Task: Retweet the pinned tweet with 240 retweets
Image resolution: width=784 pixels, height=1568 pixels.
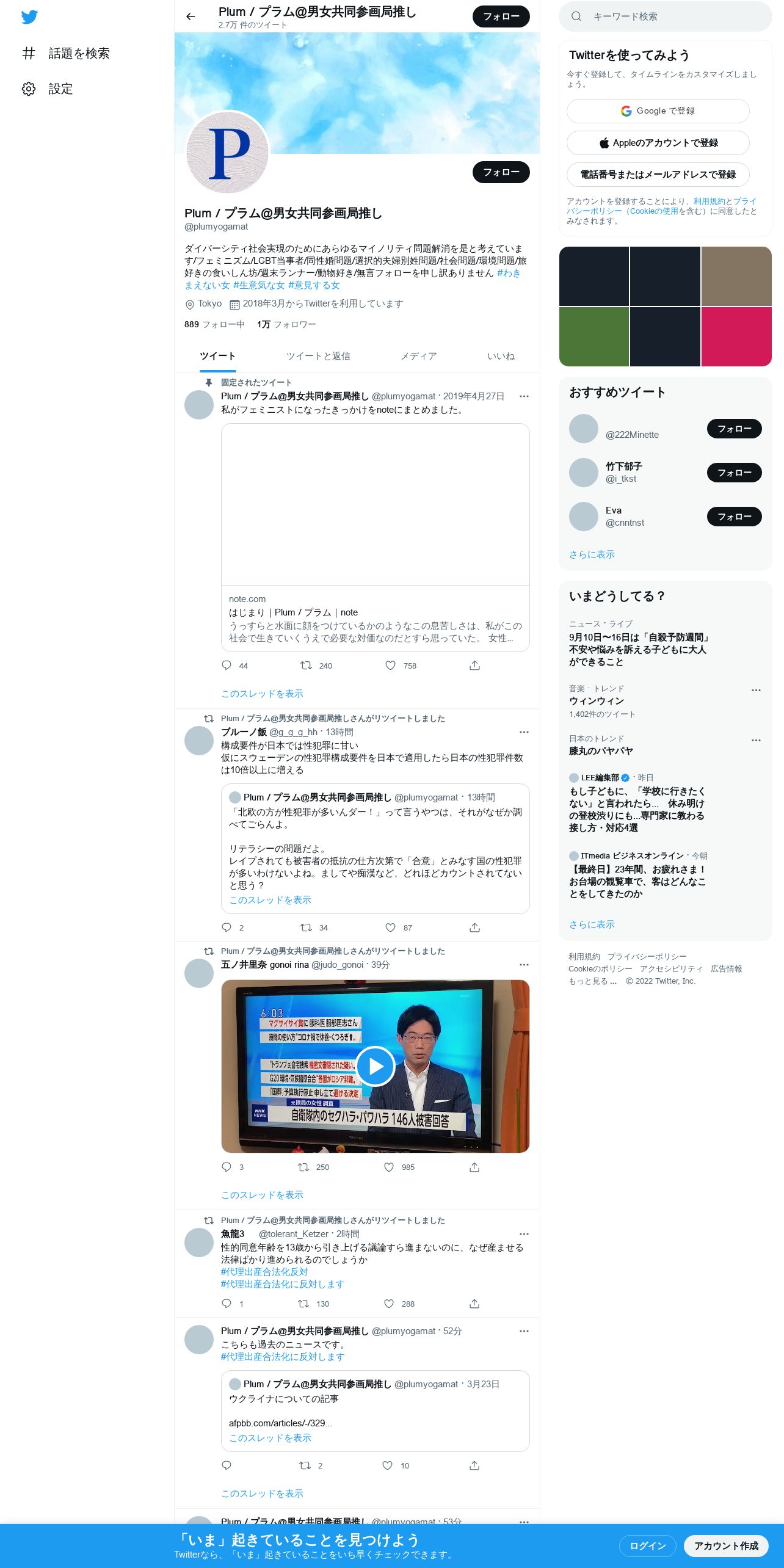Action: pyautogui.click(x=306, y=666)
